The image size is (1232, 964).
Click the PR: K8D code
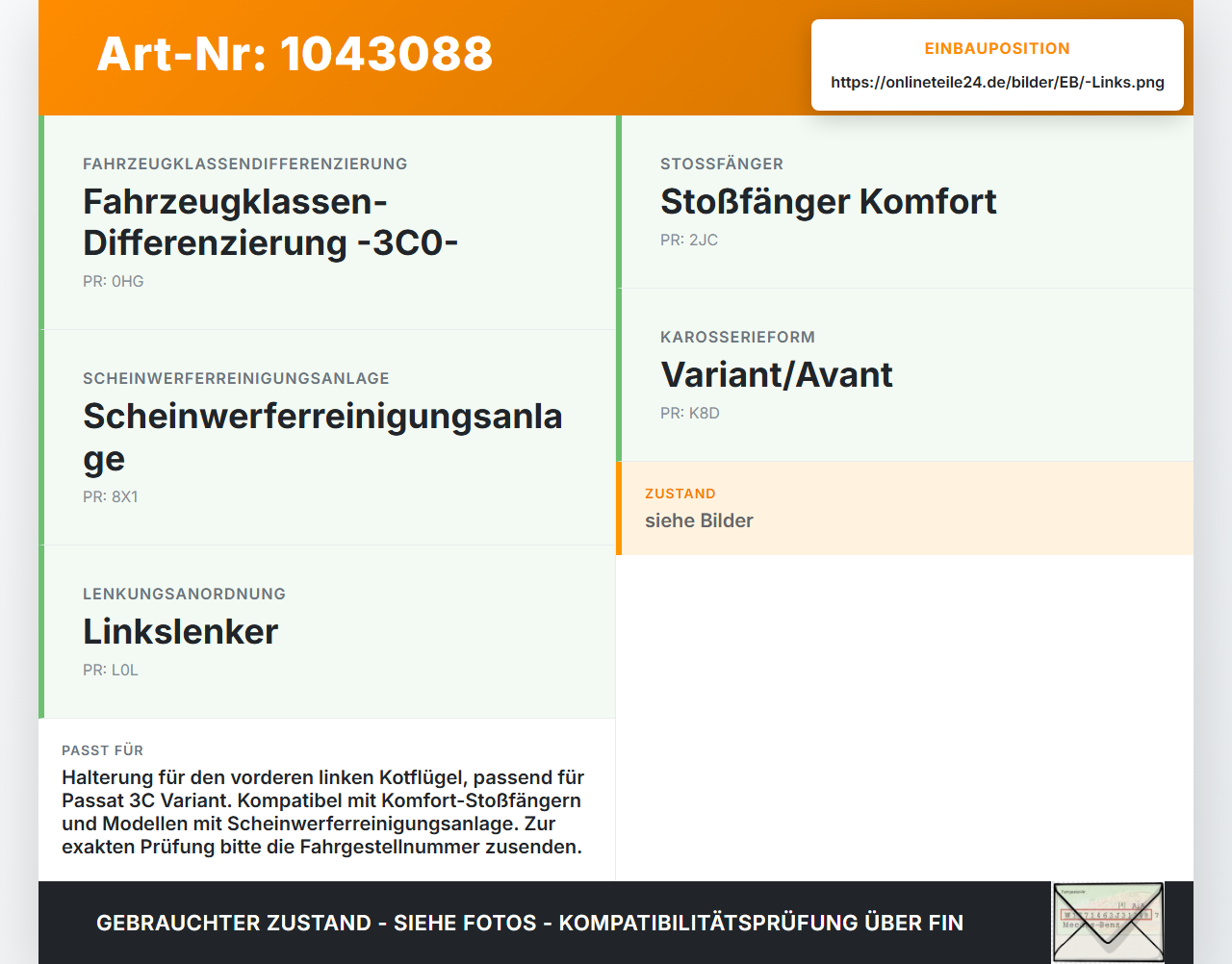click(690, 414)
